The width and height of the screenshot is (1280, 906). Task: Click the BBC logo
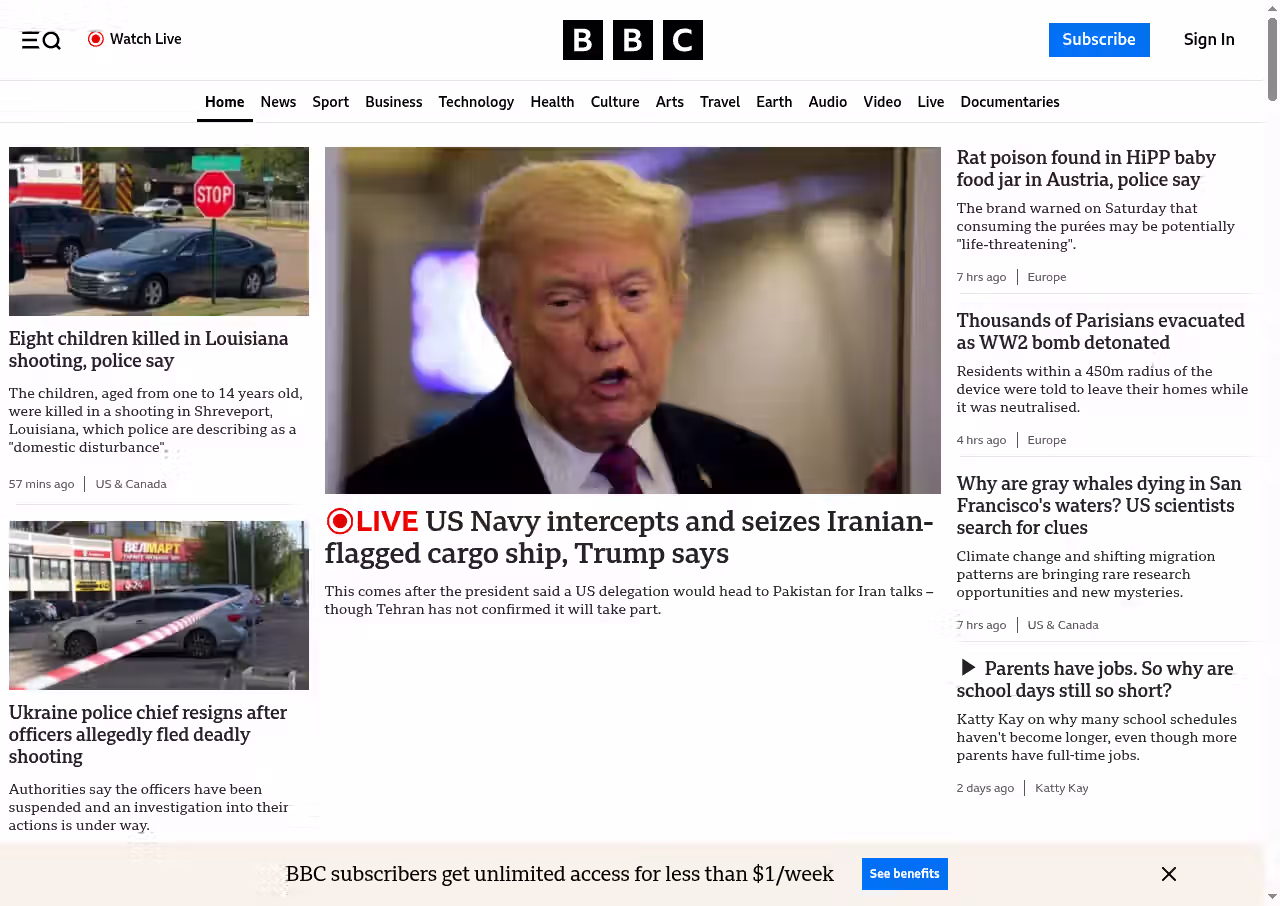pyautogui.click(x=632, y=40)
